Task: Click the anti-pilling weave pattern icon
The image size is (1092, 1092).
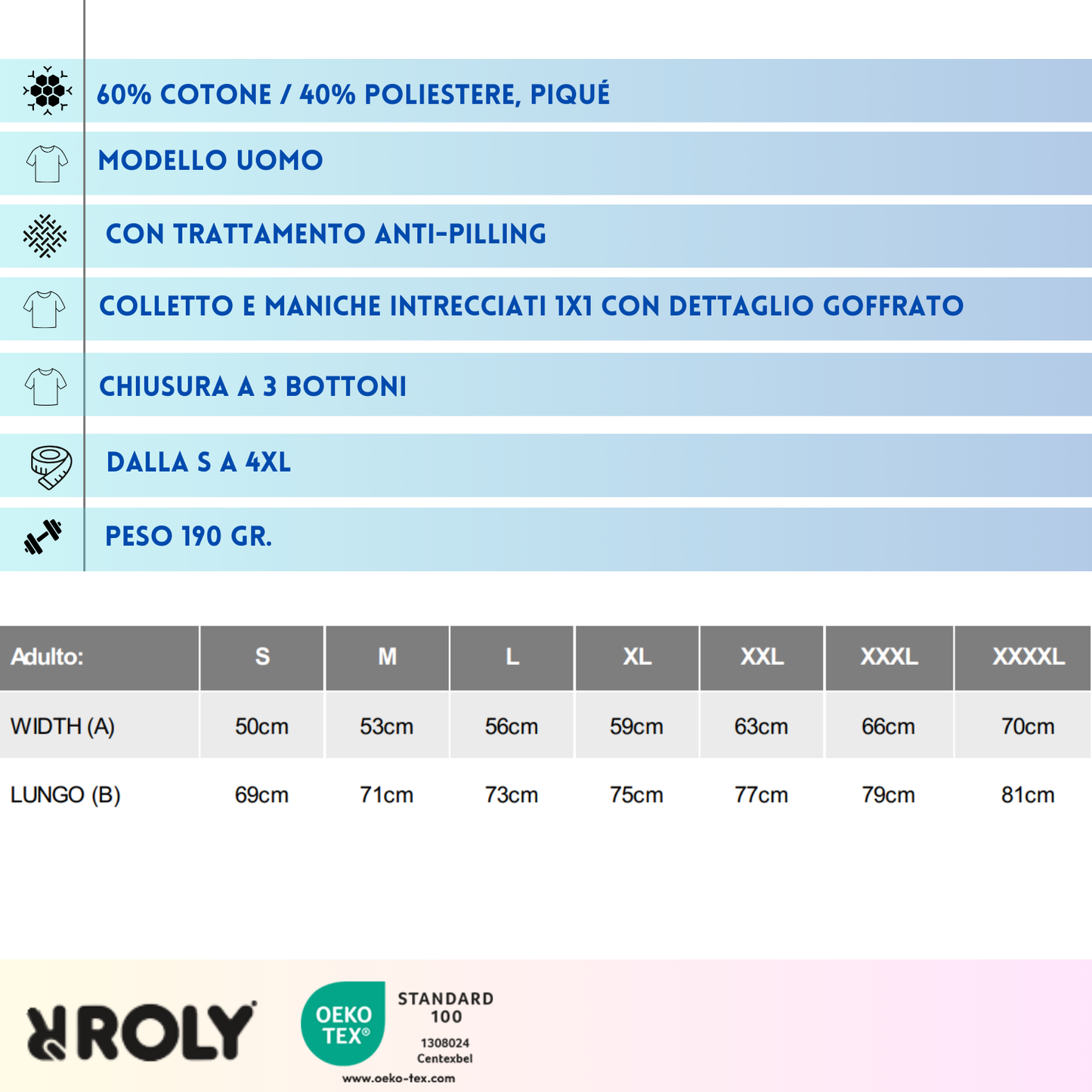Action: (45, 236)
